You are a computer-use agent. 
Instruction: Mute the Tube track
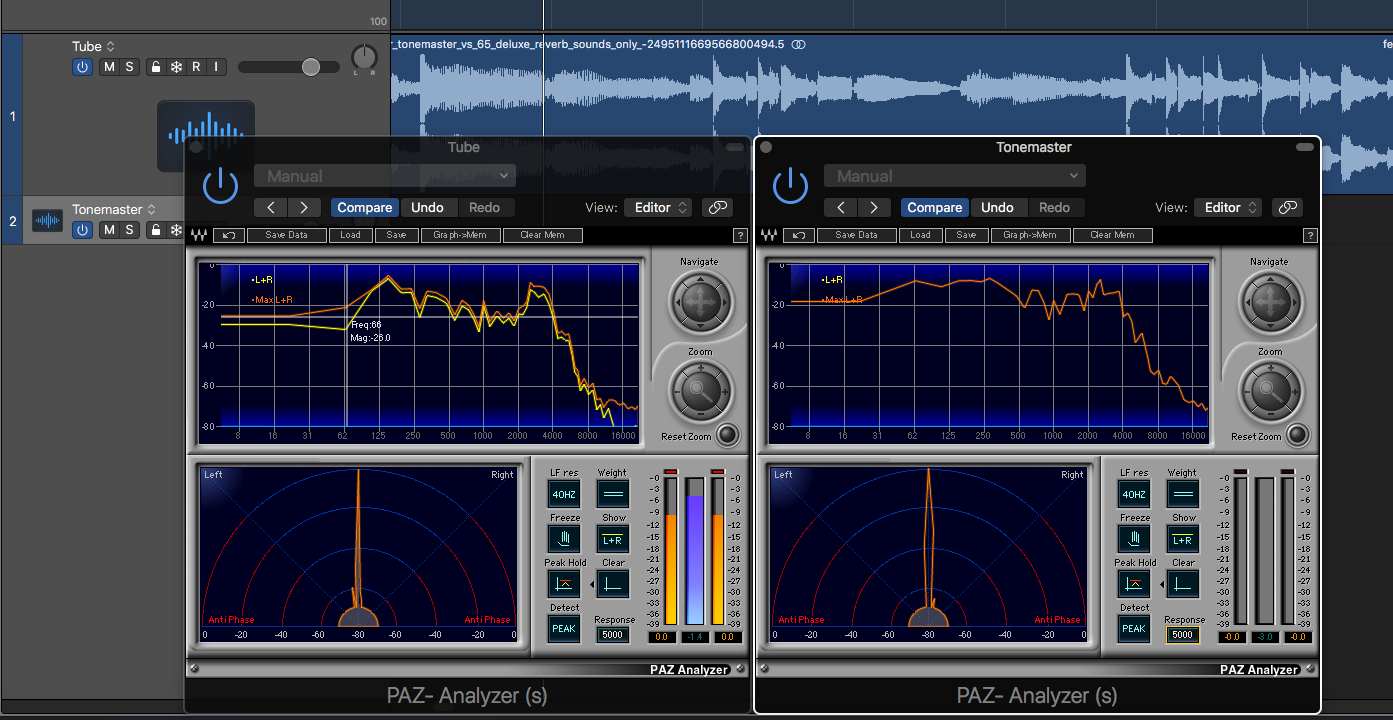[x=108, y=67]
